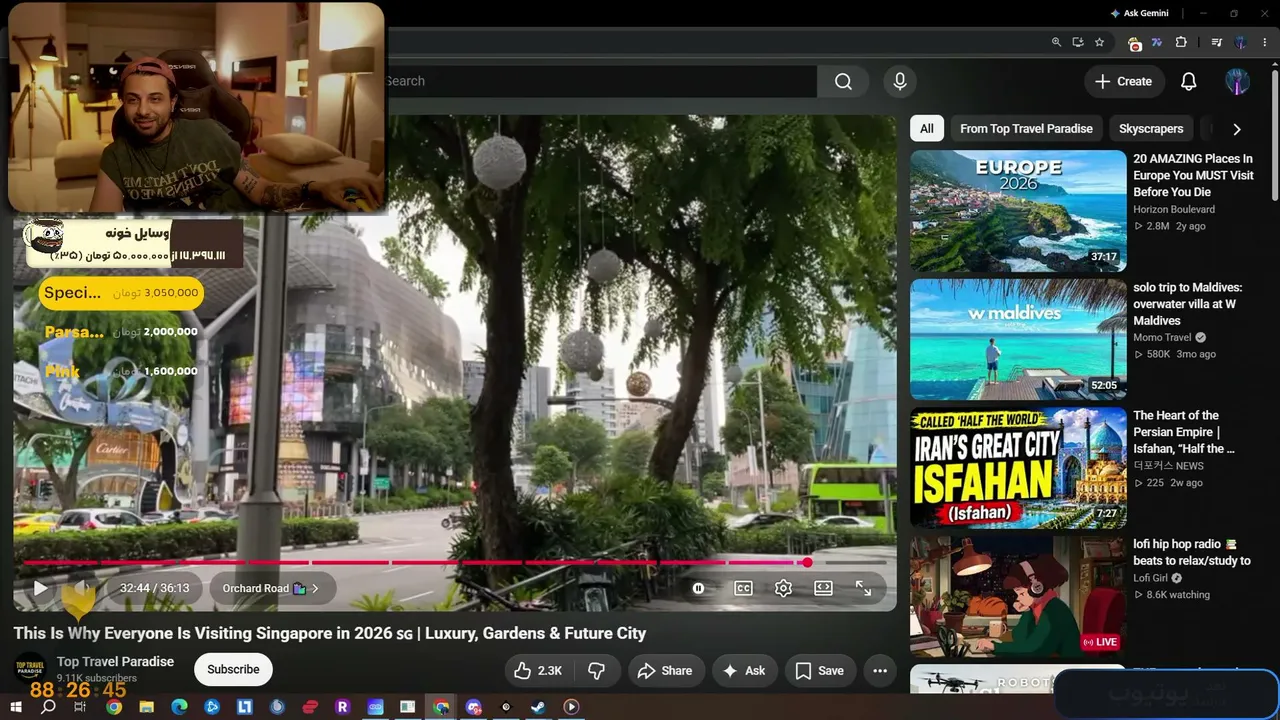The image size is (1280, 720).
Task: Open the Isfahan video thumbnail
Action: [1018, 468]
